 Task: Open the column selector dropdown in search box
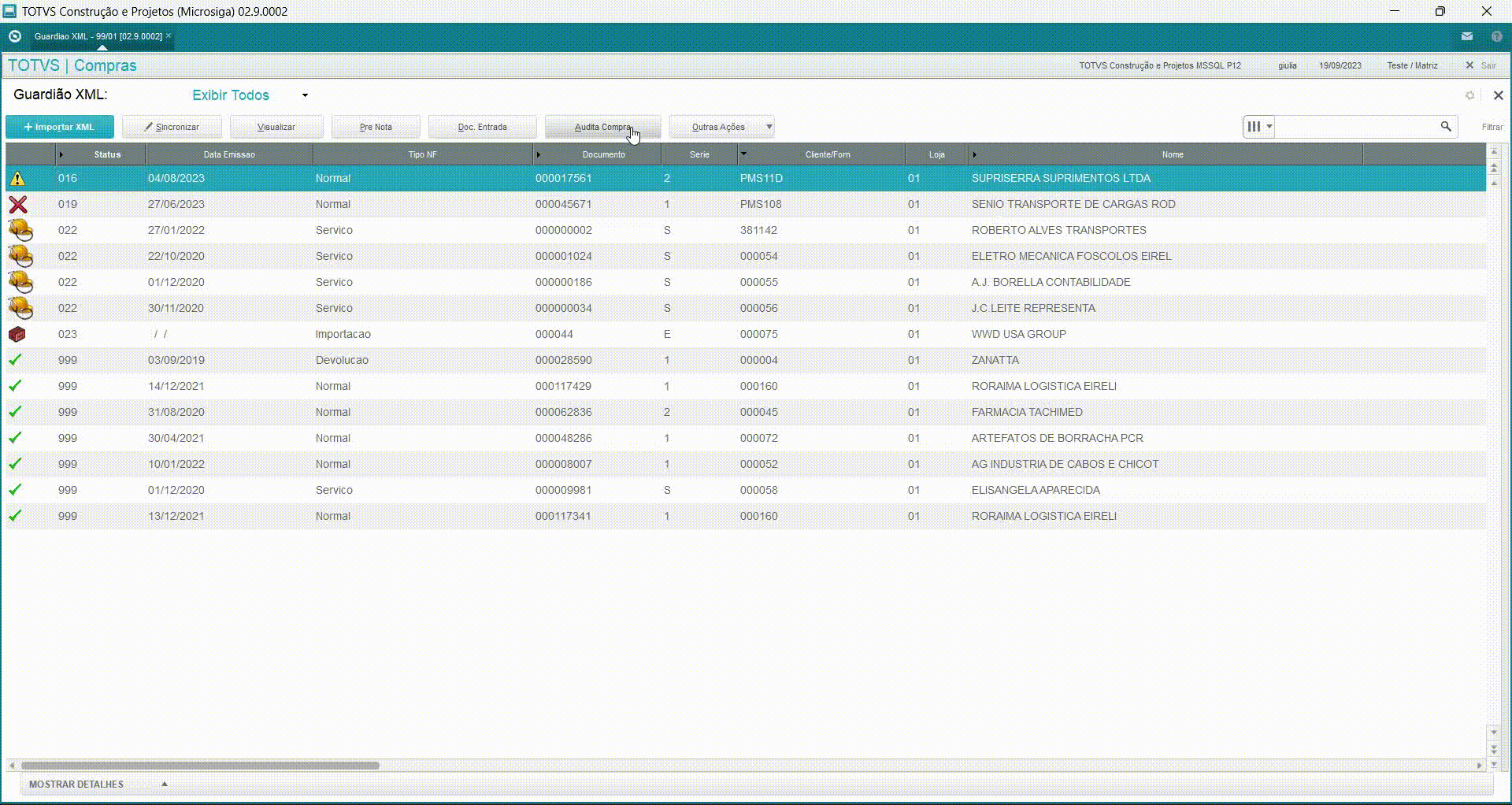(x=1259, y=126)
